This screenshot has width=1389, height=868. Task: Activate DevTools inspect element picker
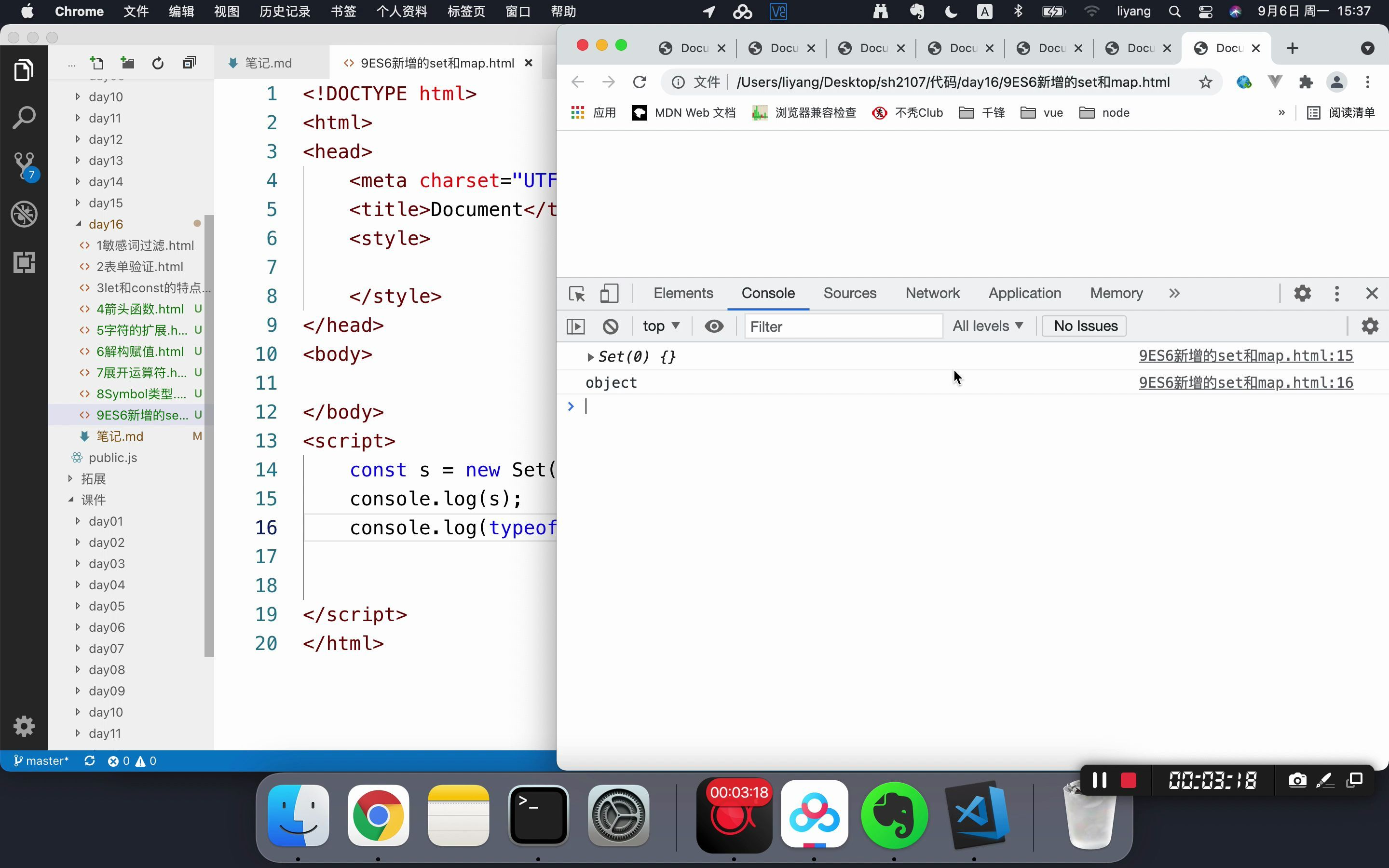(x=577, y=293)
